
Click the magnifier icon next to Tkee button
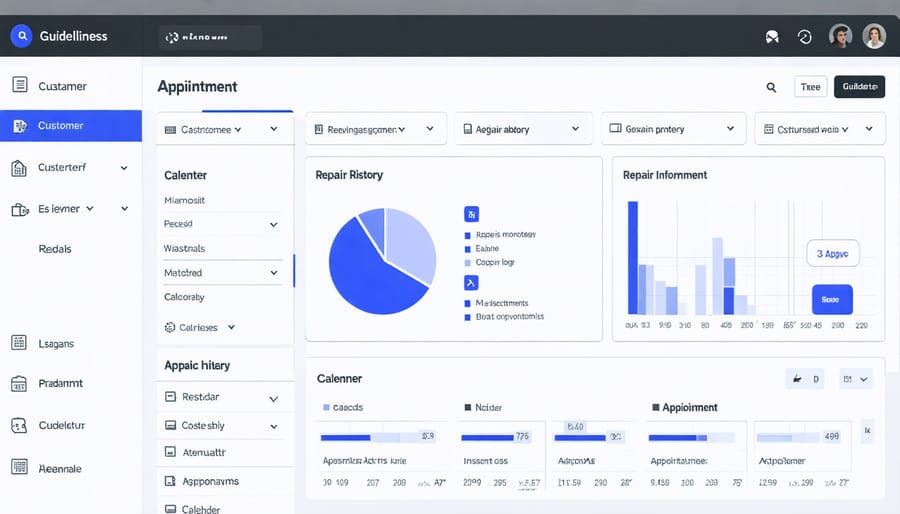point(771,87)
